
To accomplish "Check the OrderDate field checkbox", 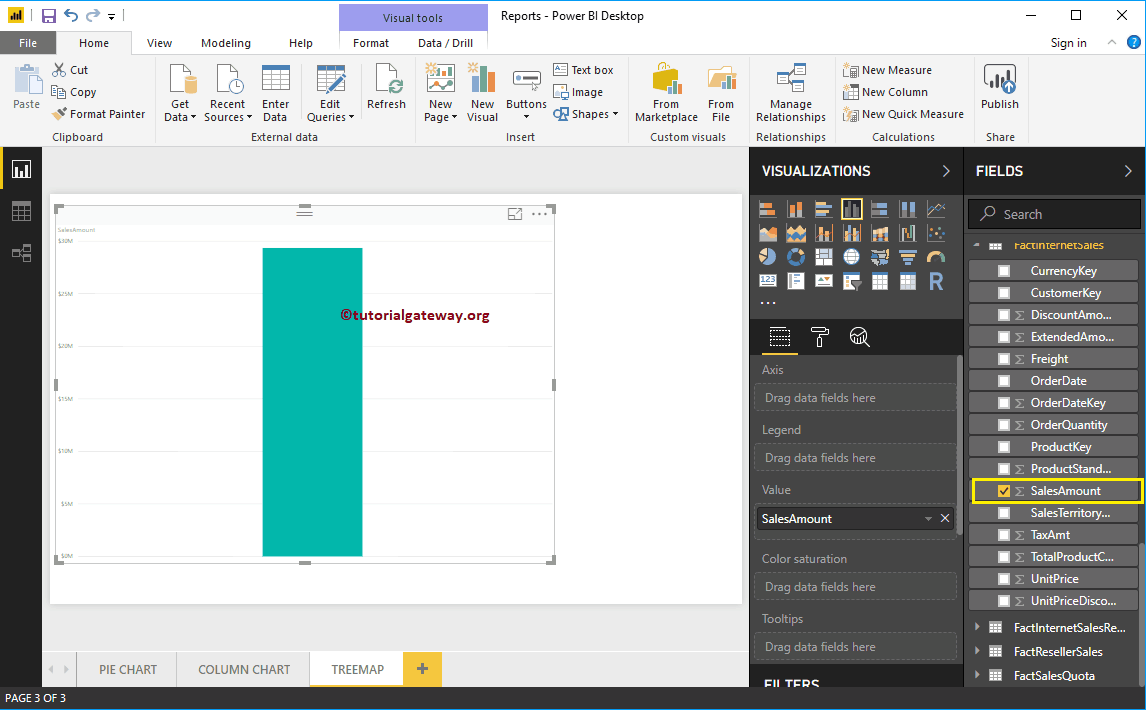I will (1004, 381).
